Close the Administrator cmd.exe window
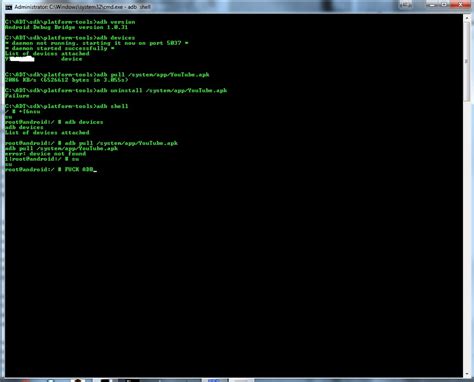474x382 pixels. click(460, 5)
